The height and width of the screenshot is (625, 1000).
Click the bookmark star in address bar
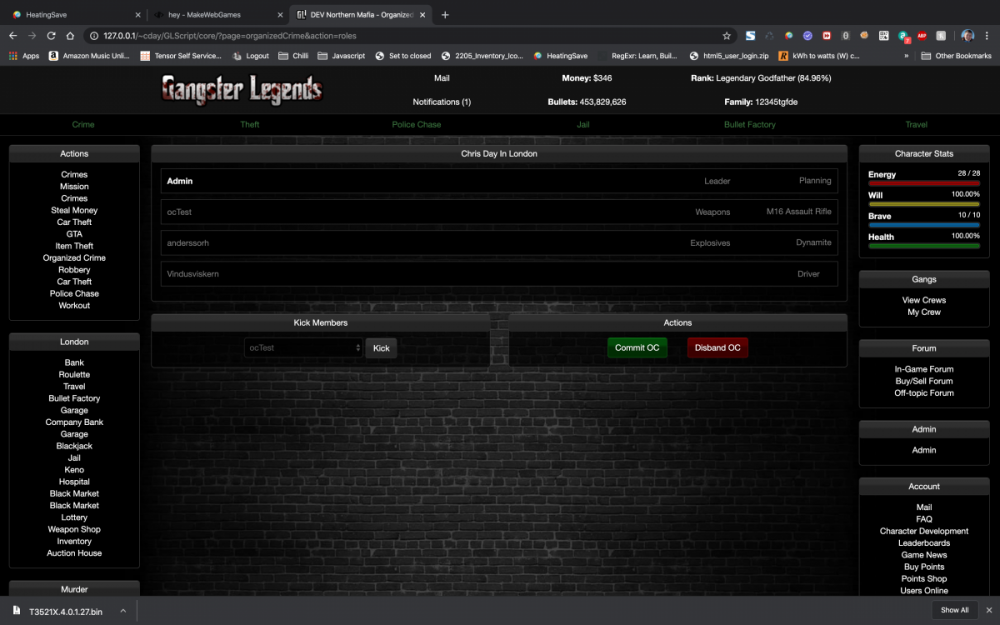pos(726,35)
